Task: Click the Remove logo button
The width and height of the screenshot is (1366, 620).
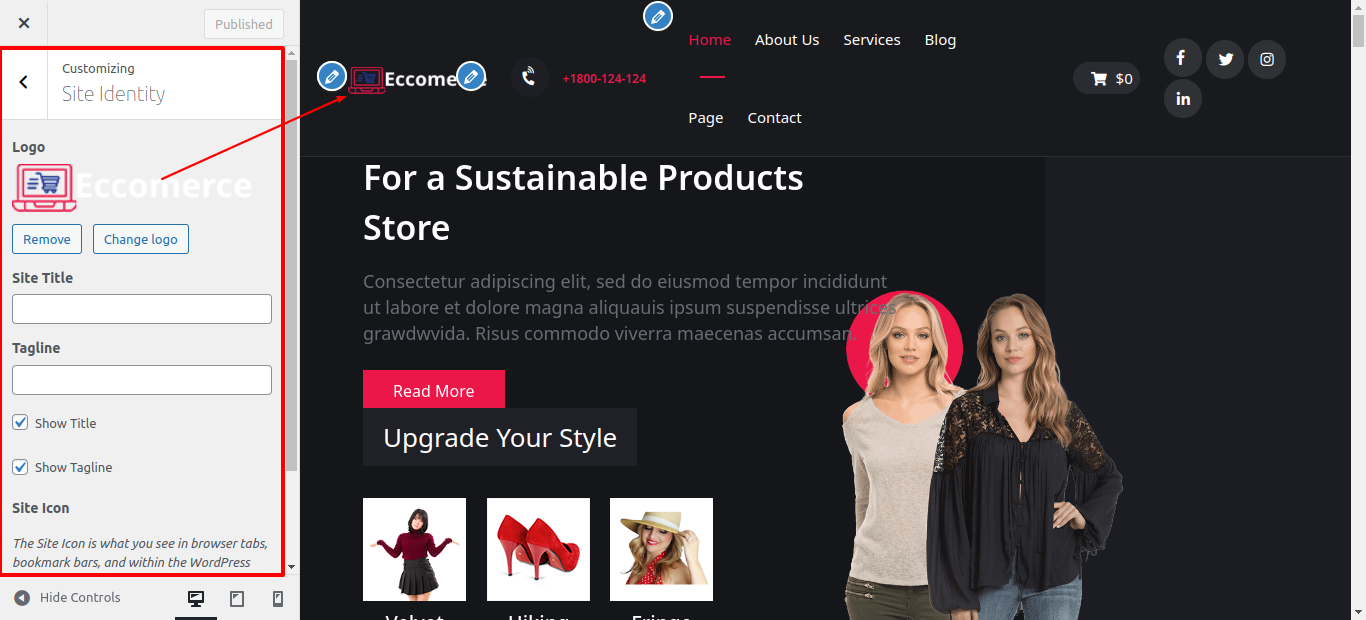Action: point(47,239)
